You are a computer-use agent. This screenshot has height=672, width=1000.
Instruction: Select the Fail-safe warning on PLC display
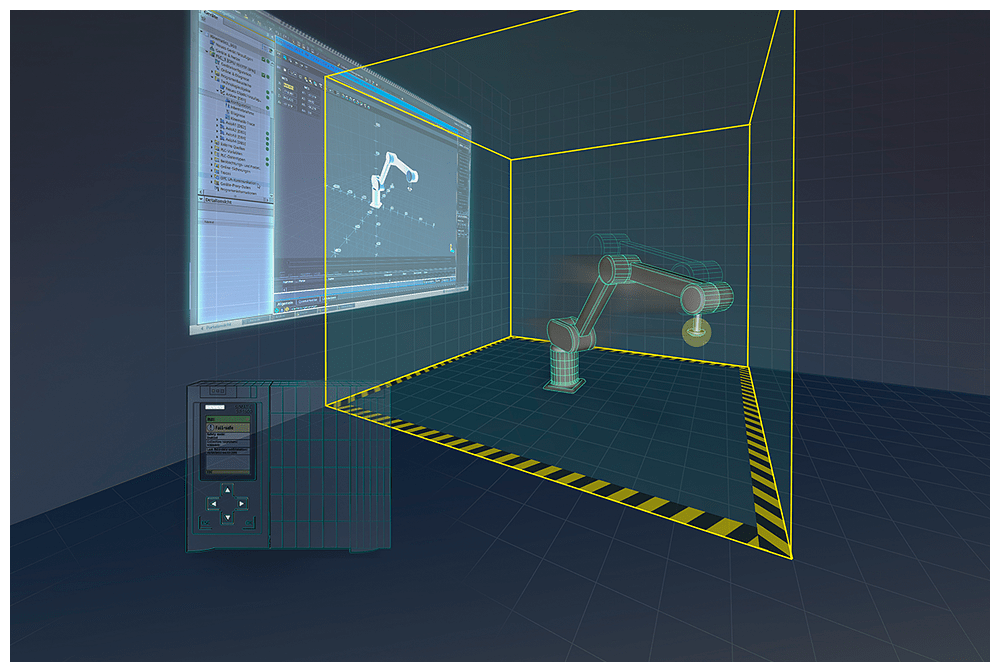(x=219, y=426)
